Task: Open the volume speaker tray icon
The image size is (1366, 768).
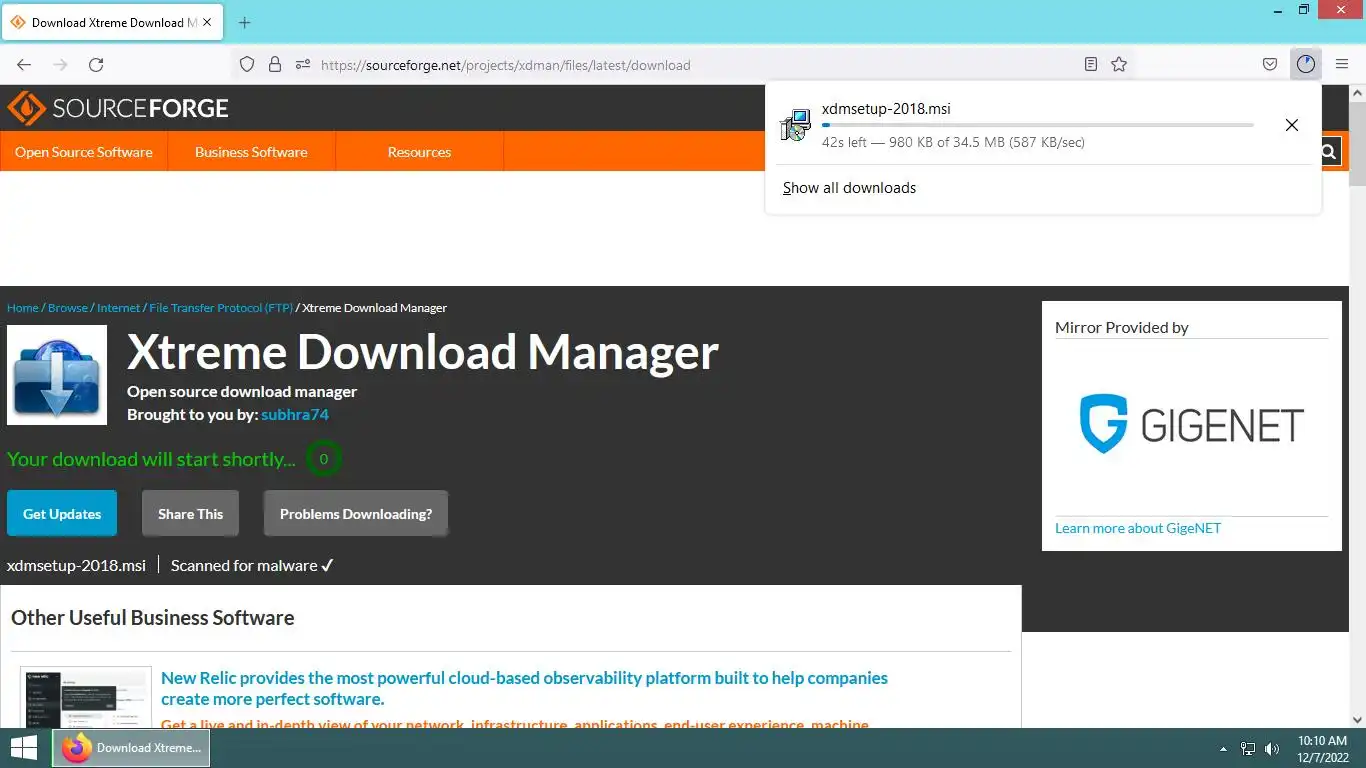Action: 1272,749
